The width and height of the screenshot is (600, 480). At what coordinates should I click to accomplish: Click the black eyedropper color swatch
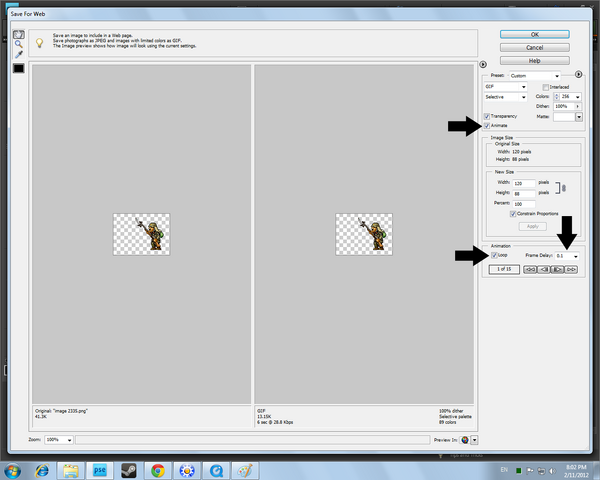click(18, 69)
